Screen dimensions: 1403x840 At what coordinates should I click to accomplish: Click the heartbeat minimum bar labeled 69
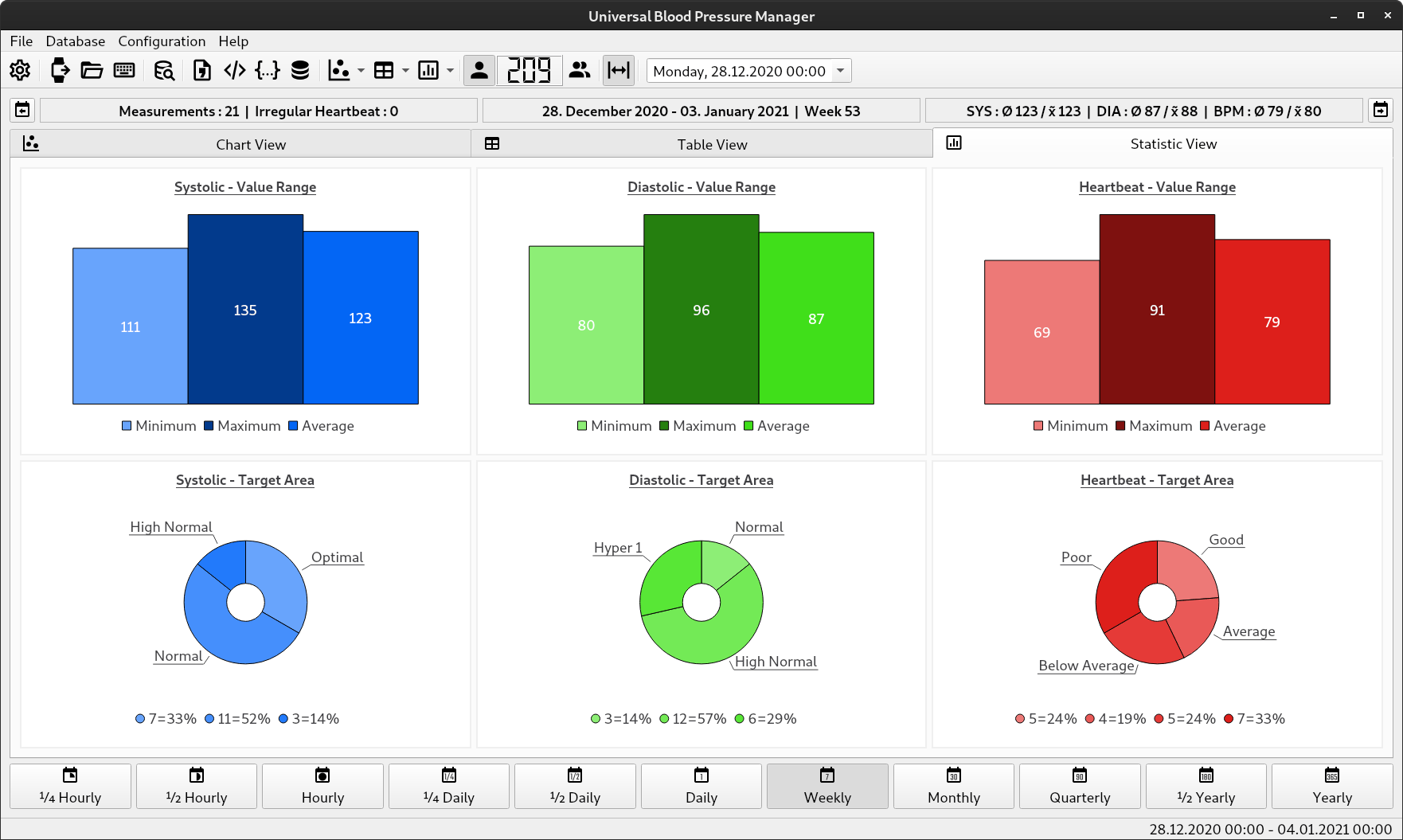tap(1042, 332)
